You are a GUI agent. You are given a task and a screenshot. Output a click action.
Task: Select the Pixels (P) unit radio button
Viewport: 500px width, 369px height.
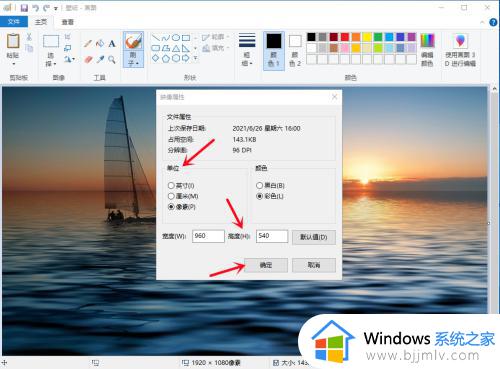(x=171, y=207)
